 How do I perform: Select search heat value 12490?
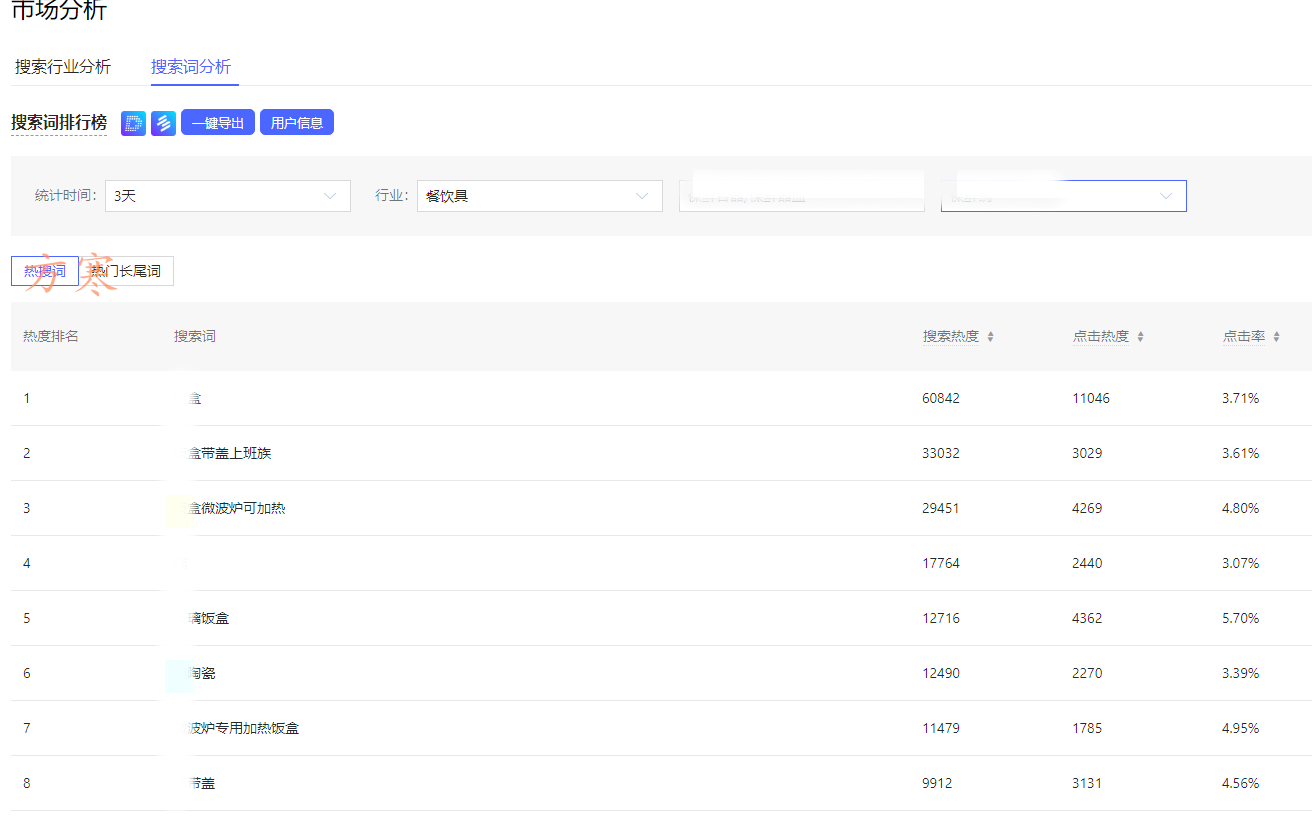click(941, 673)
